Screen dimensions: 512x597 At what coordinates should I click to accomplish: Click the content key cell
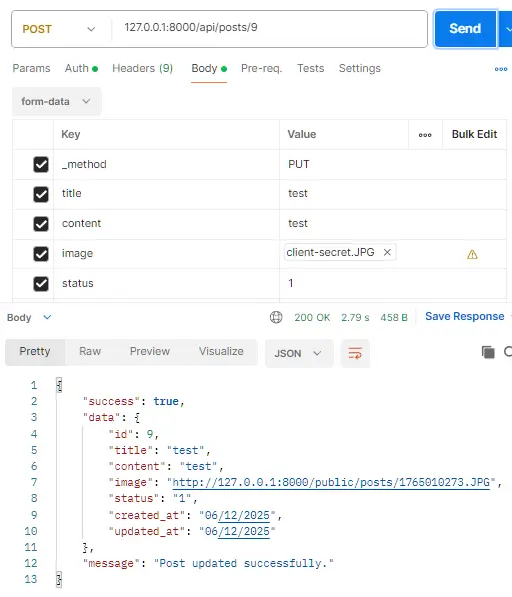coord(166,223)
